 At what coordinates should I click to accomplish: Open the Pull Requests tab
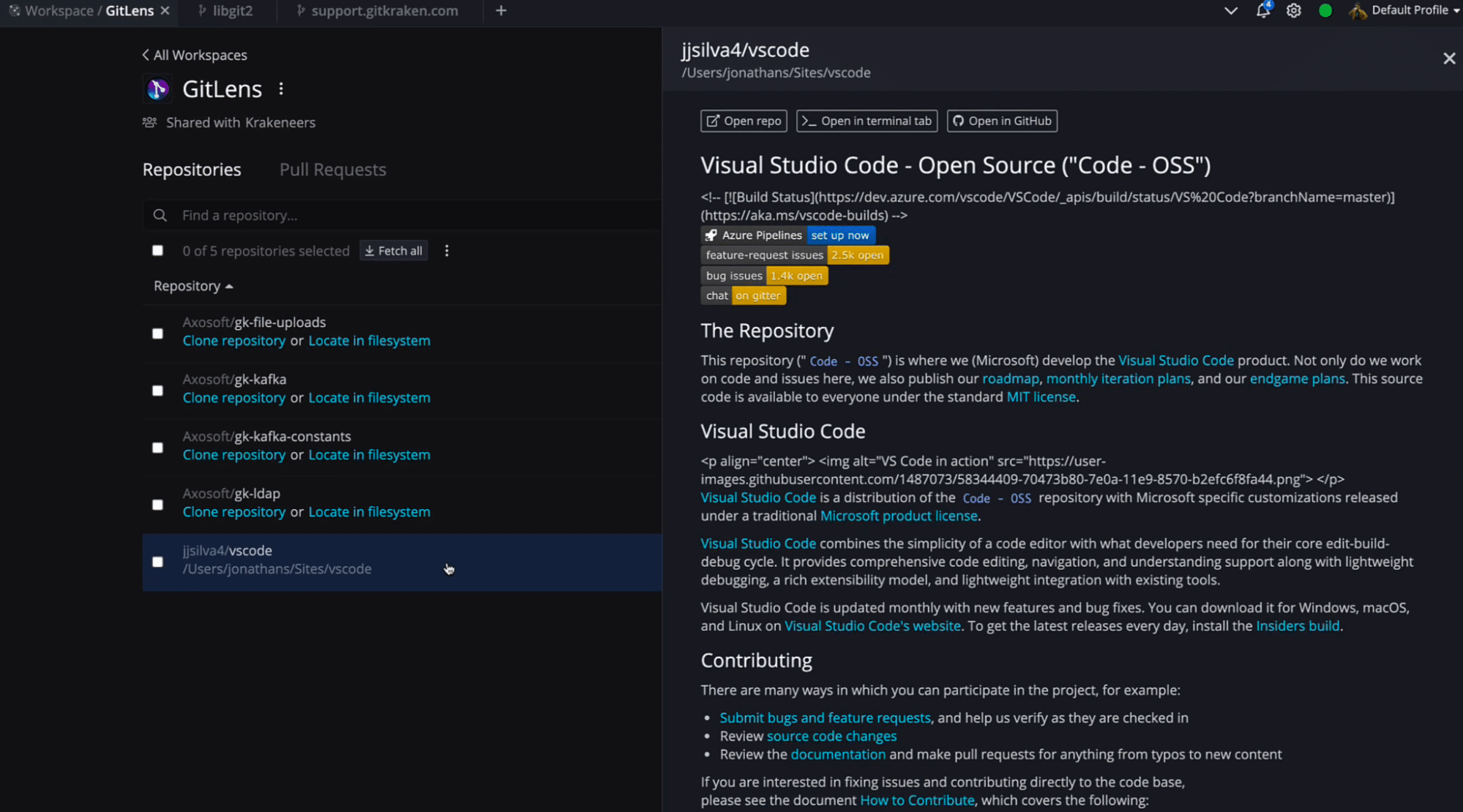point(333,170)
